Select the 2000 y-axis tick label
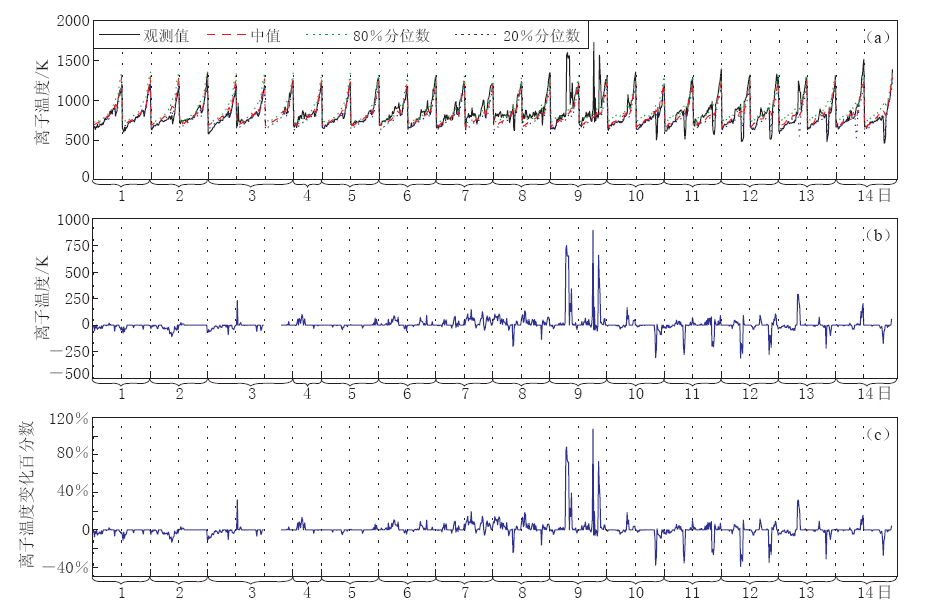 [73, 21]
